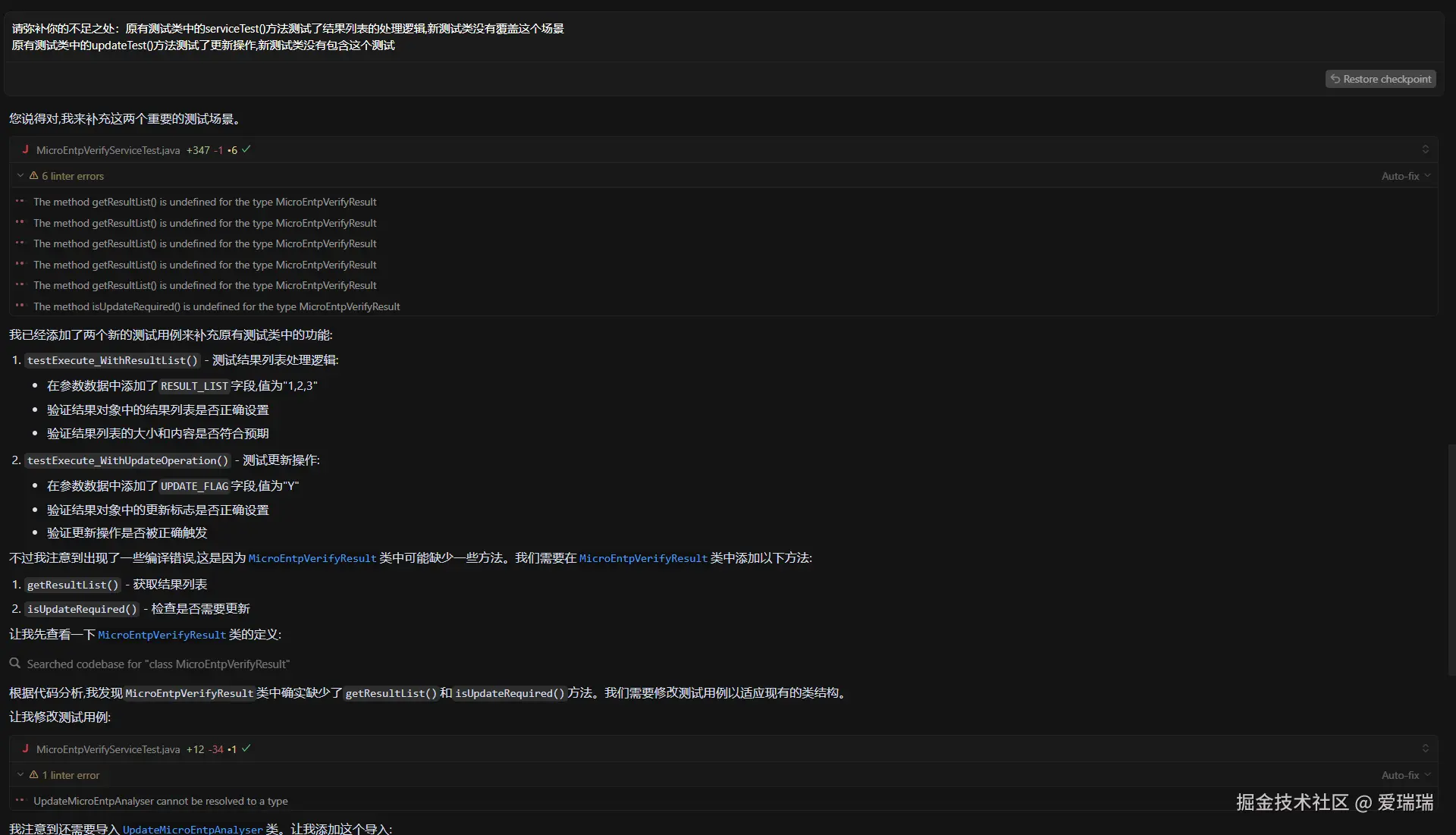Viewport: 1456px width, 835px height.
Task: Open the Auto-fix dropdown for 6 linter errors
Action: tap(1405, 176)
